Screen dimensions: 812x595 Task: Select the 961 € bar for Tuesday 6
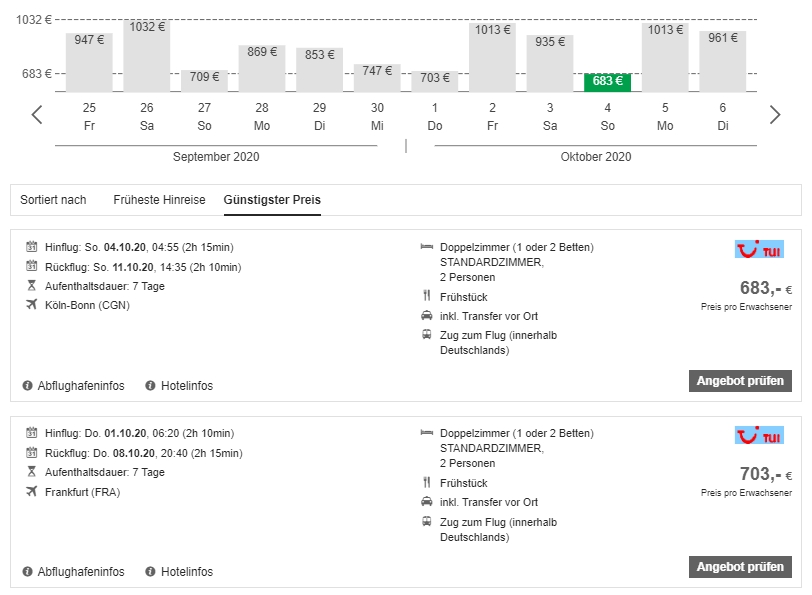(x=722, y=60)
